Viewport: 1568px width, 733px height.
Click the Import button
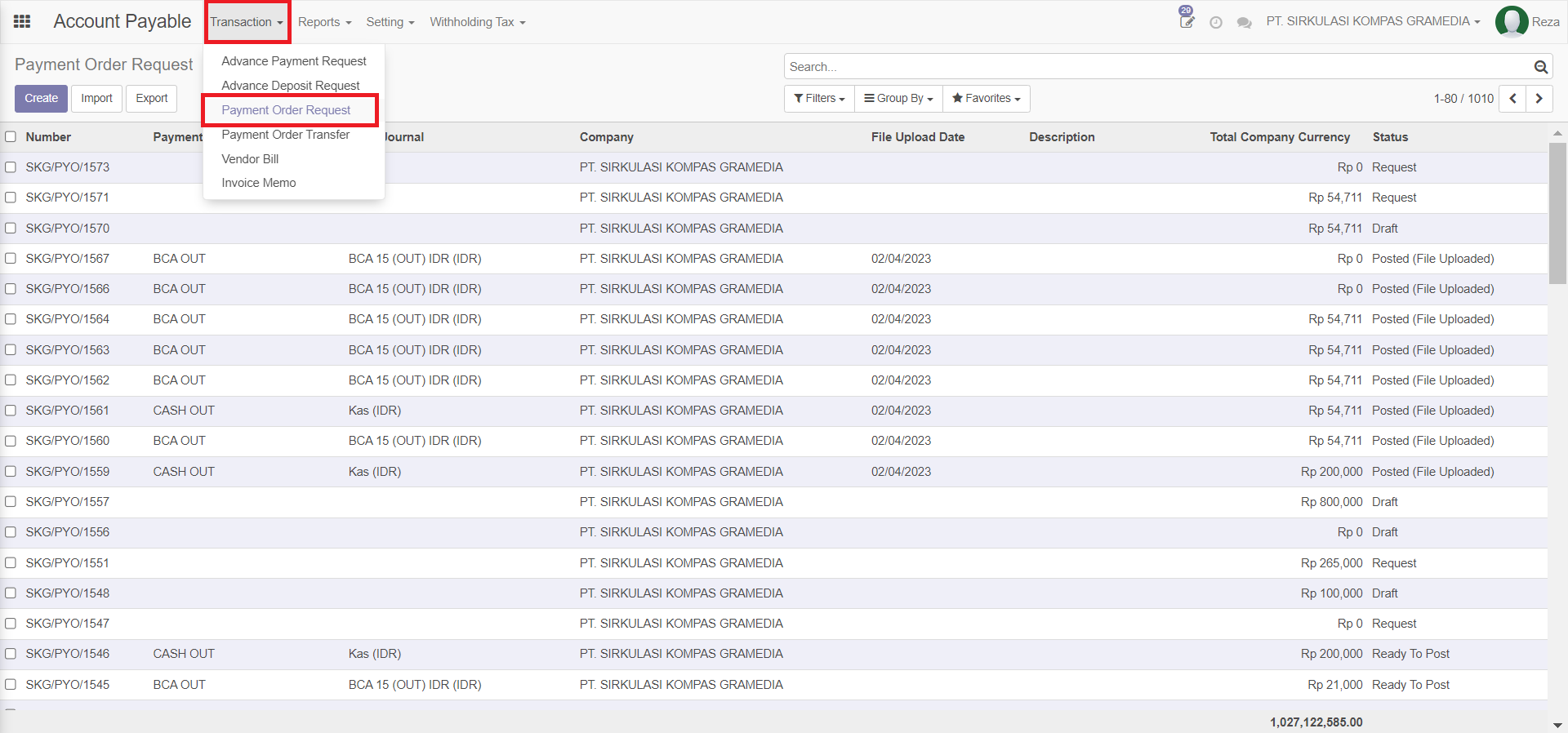(96, 99)
